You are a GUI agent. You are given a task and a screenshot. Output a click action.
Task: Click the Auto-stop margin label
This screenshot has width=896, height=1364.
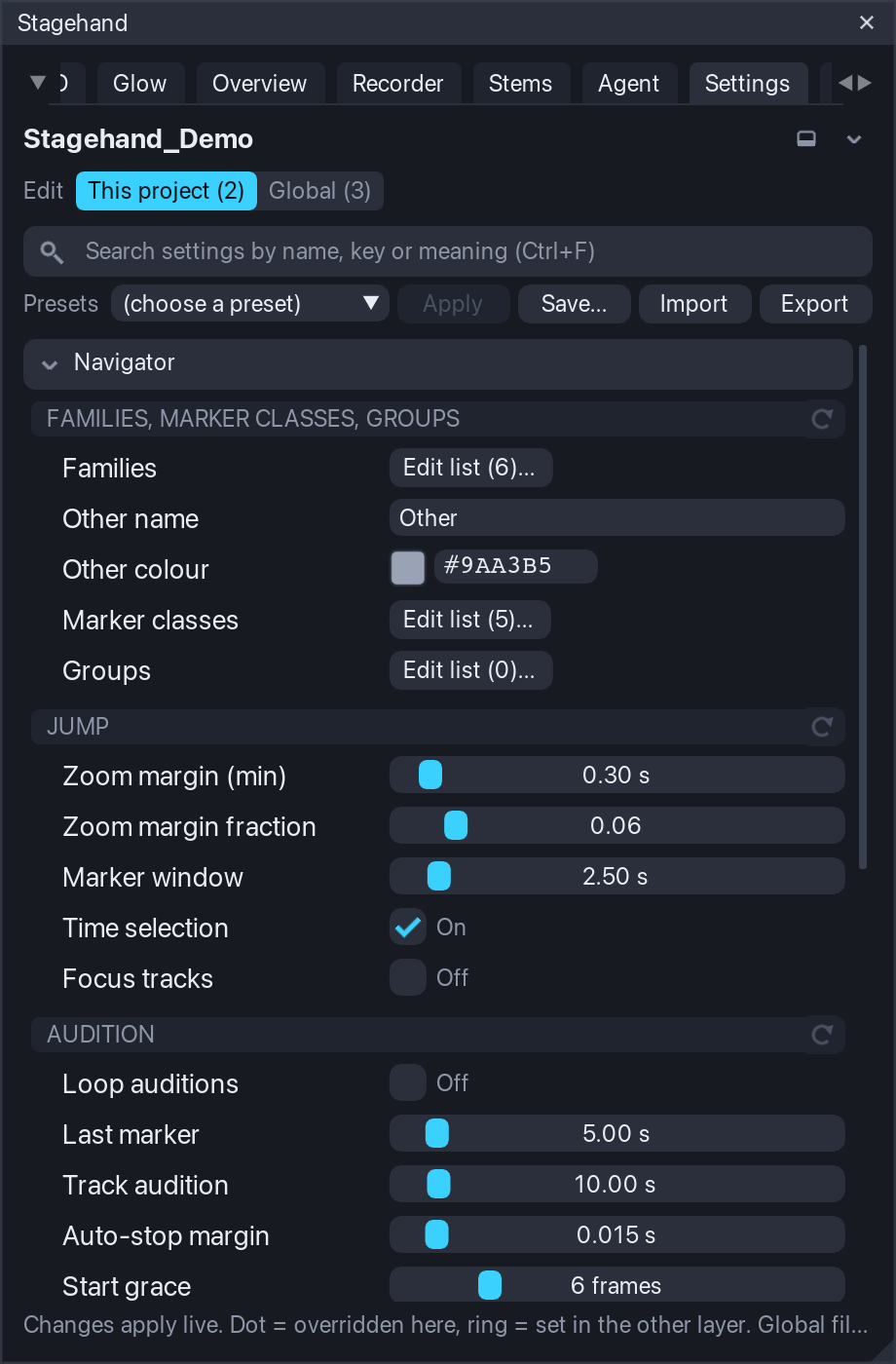click(166, 1236)
